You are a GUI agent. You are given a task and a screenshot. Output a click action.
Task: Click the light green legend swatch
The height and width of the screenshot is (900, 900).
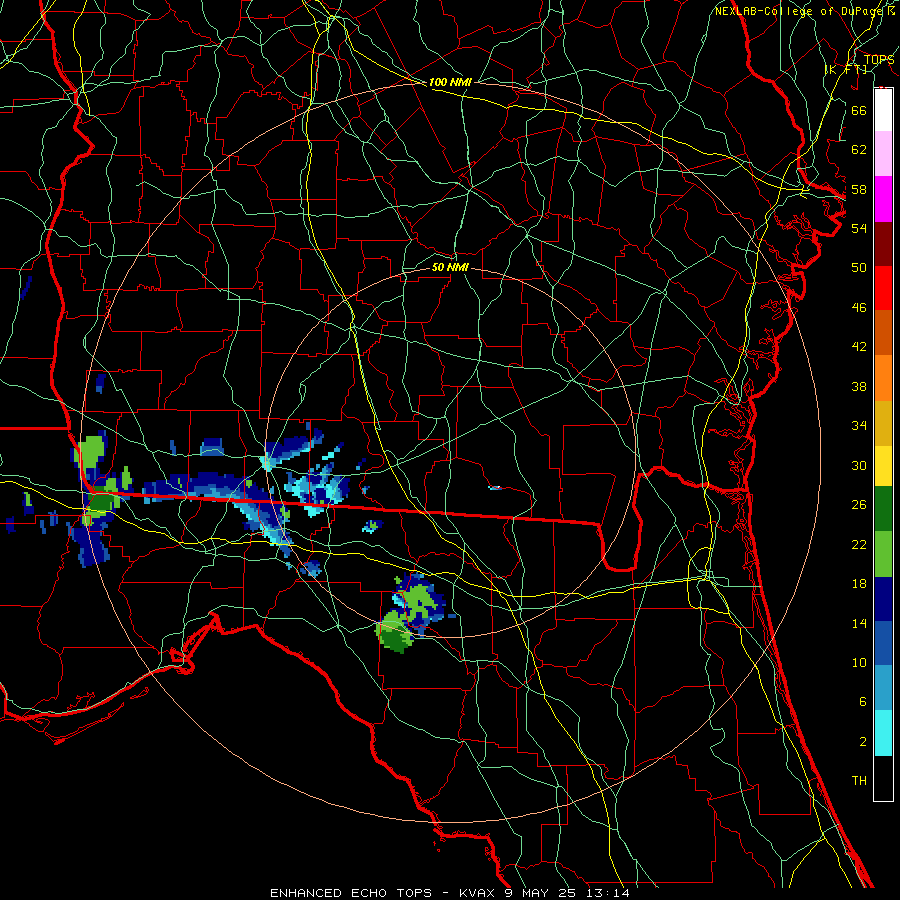883,554
